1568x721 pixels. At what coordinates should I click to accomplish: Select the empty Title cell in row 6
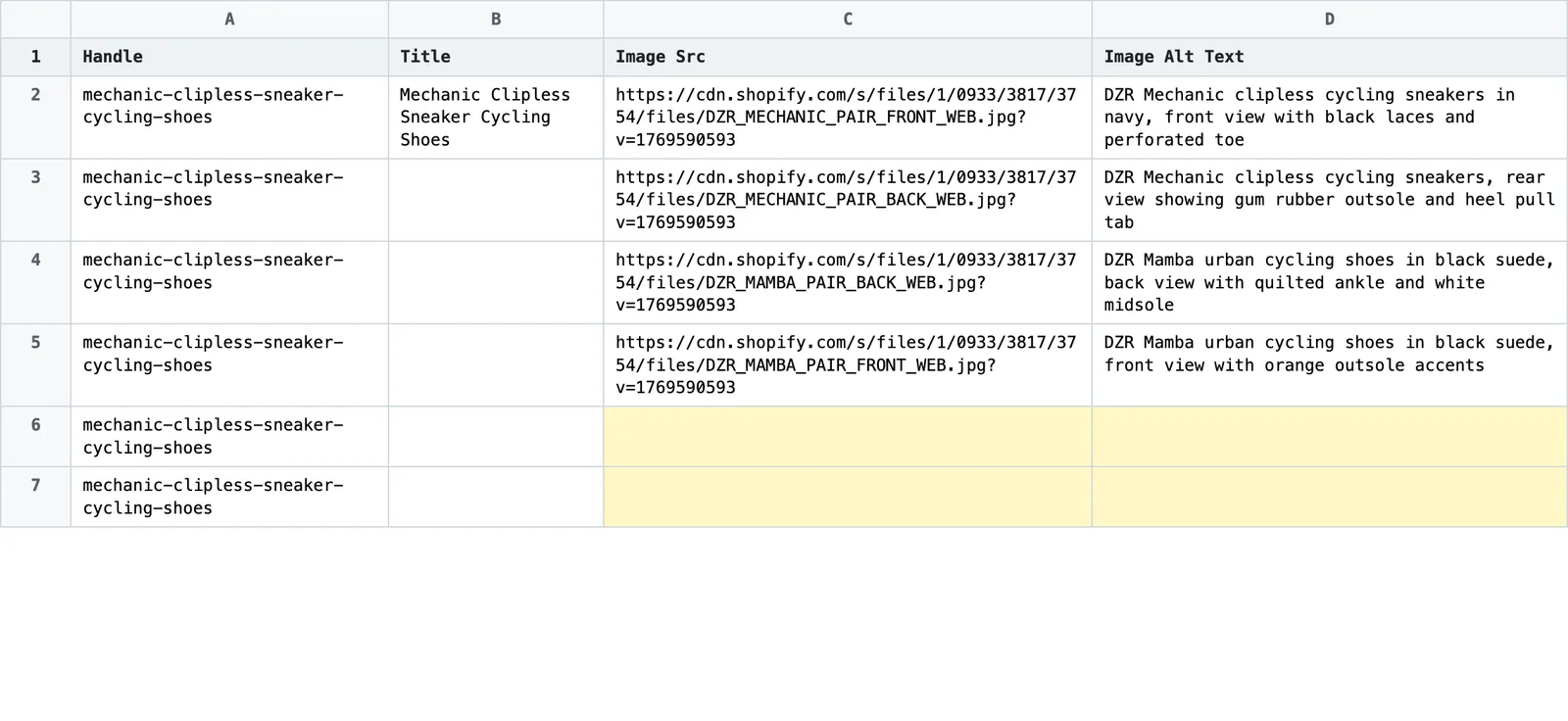point(496,437)
